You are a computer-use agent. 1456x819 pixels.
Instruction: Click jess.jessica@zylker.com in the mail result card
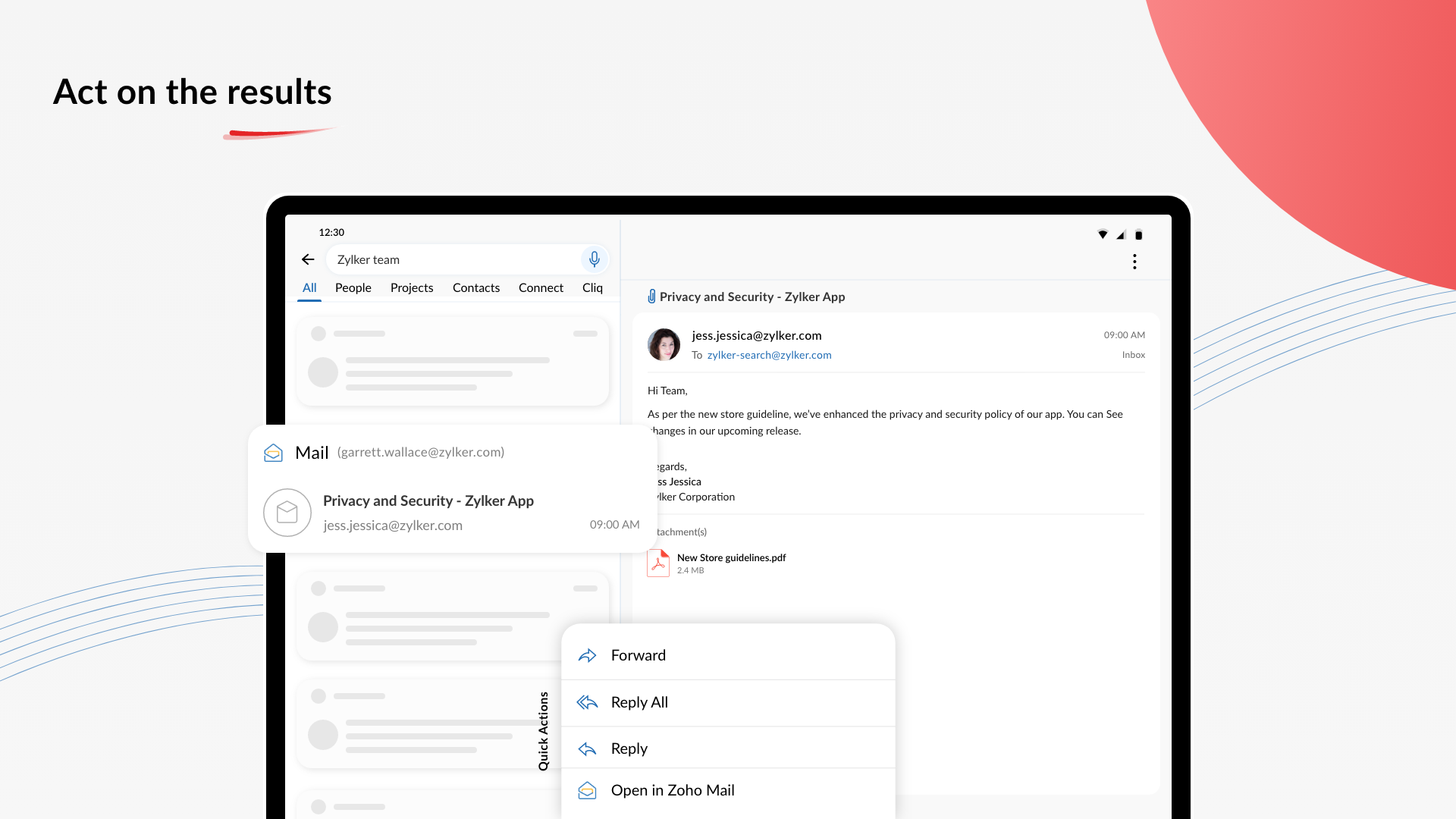(393, 526)
